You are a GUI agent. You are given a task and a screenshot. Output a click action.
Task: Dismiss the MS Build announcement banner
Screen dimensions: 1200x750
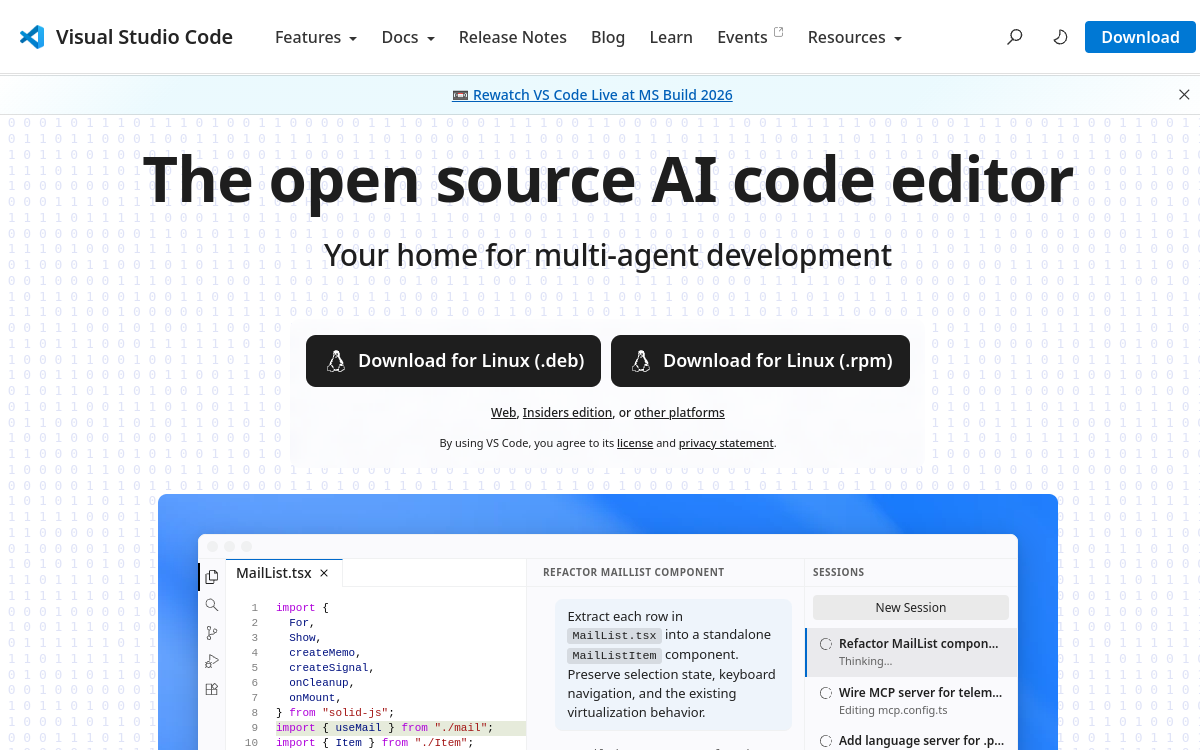(x=1184, y=95)
